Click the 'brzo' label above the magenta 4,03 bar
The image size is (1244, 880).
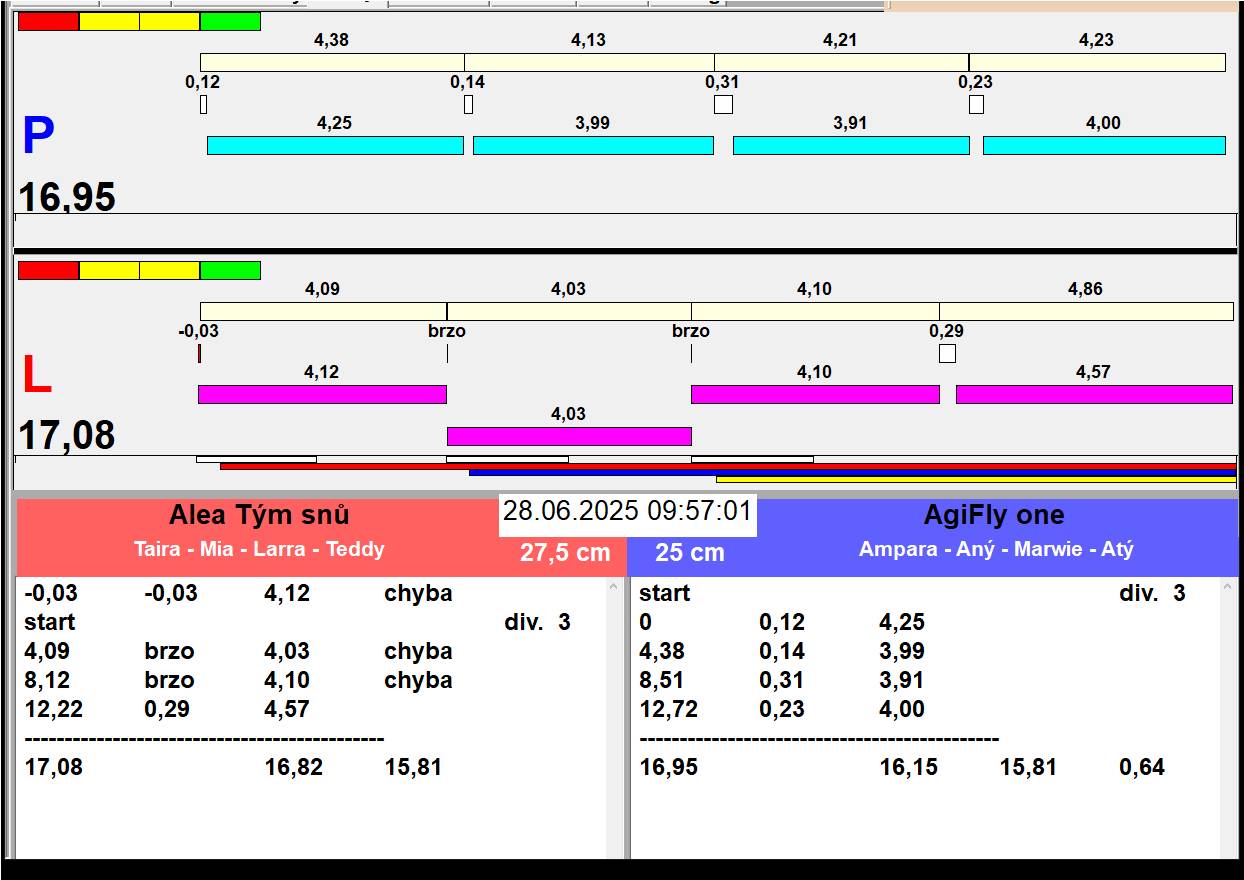tap(447, 331)
